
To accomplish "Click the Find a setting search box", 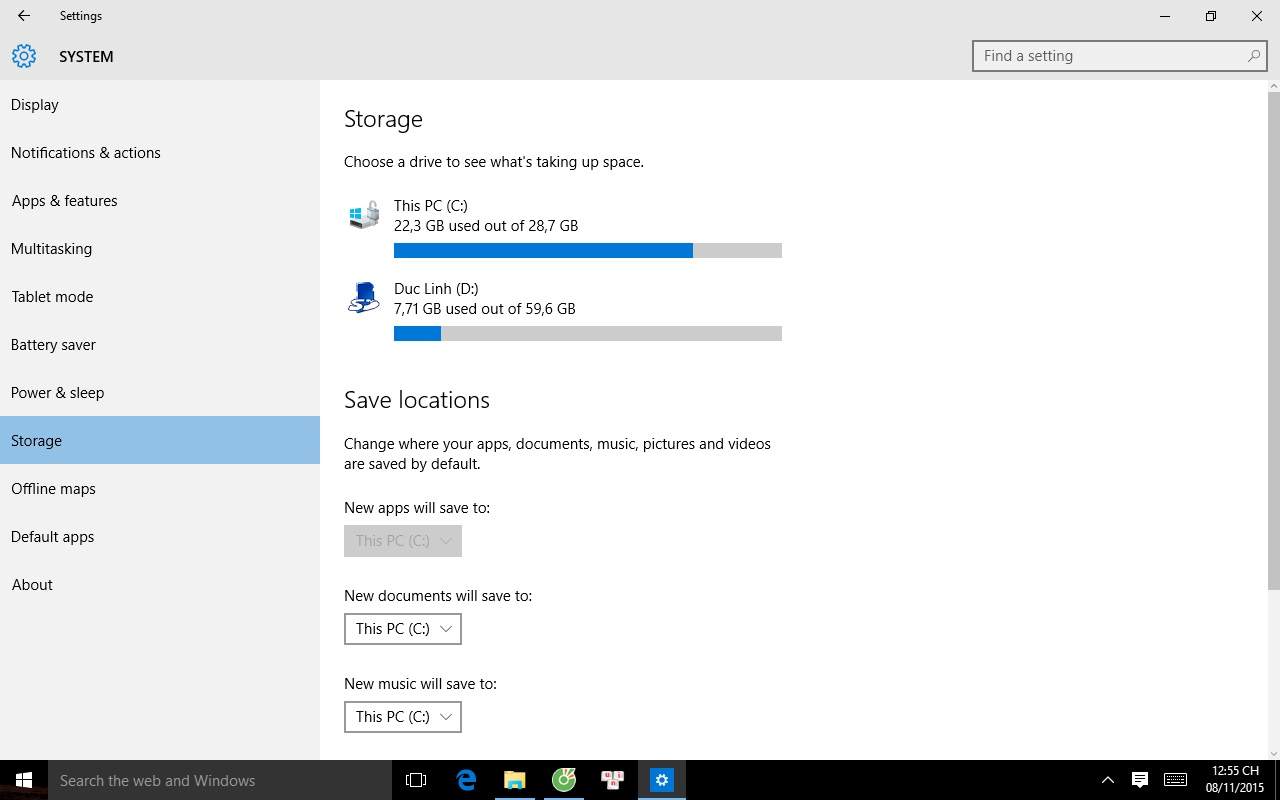I will (x=1119, y=56).
